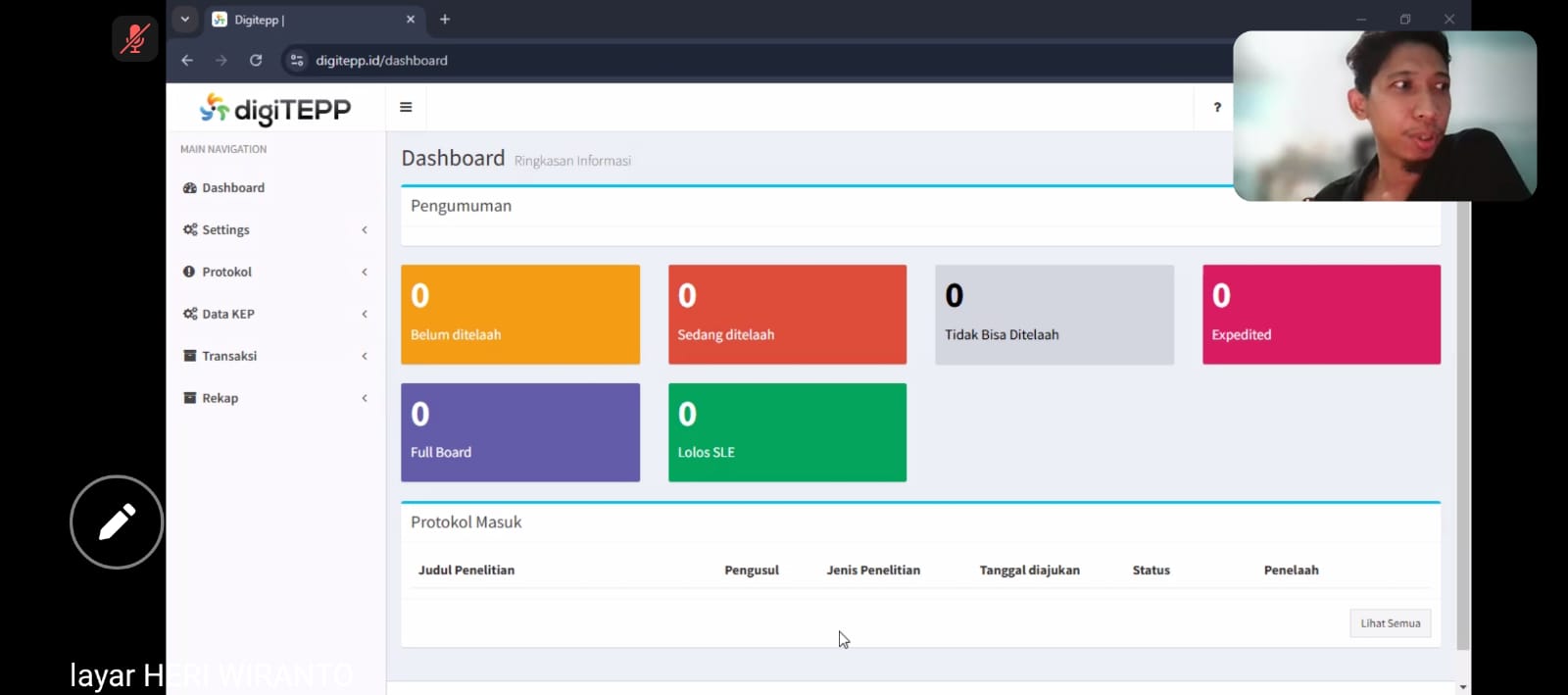Click the pencil annotation button

coord(117,522)
